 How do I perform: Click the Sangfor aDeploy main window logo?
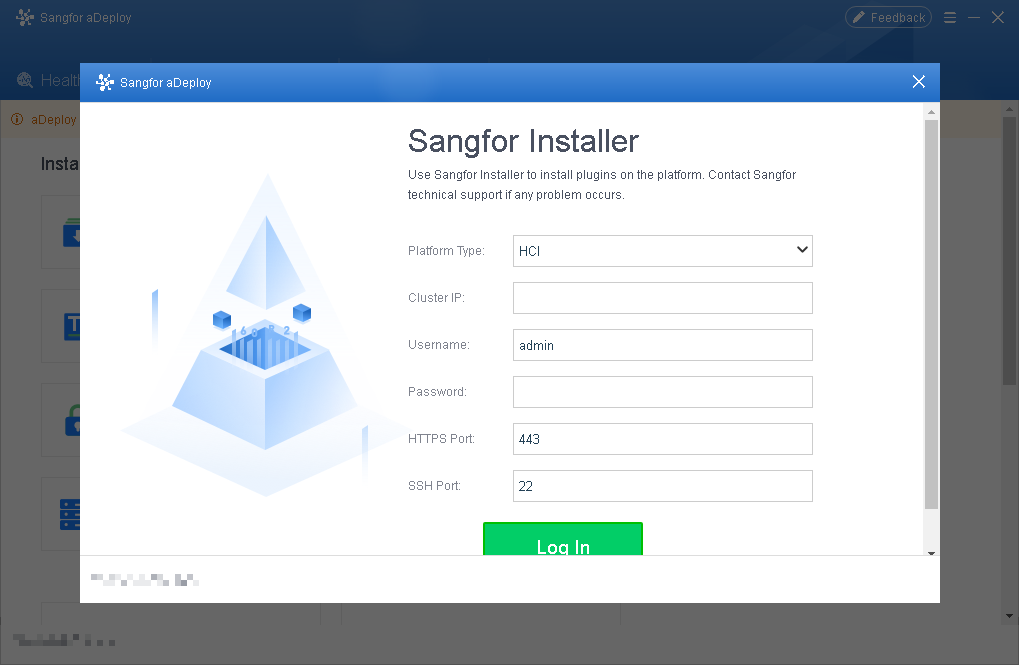pyautogui.click(x=25, y=18)
